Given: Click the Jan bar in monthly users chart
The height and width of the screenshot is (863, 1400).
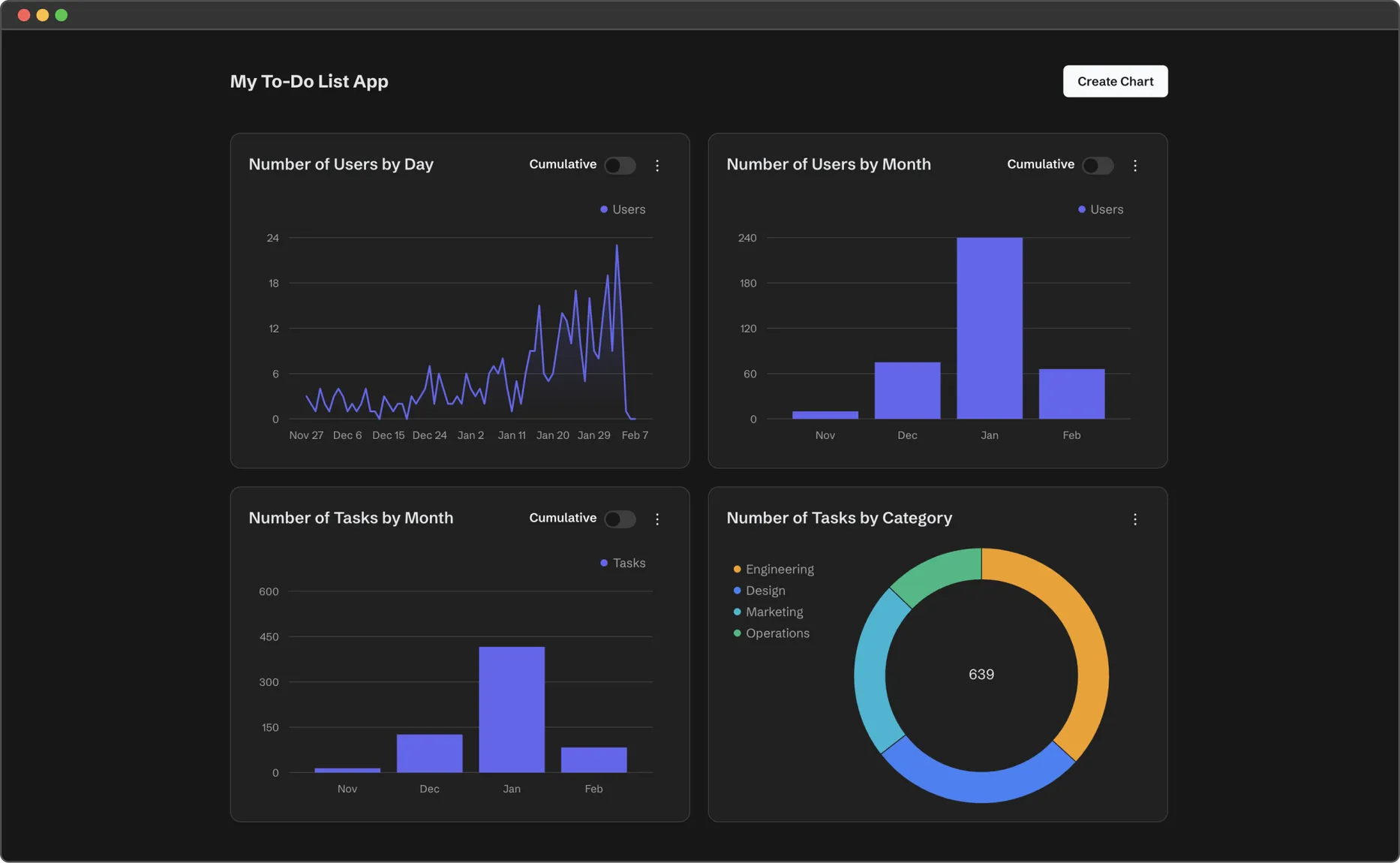Looking at the screenshot, I should tap(989, 326).
